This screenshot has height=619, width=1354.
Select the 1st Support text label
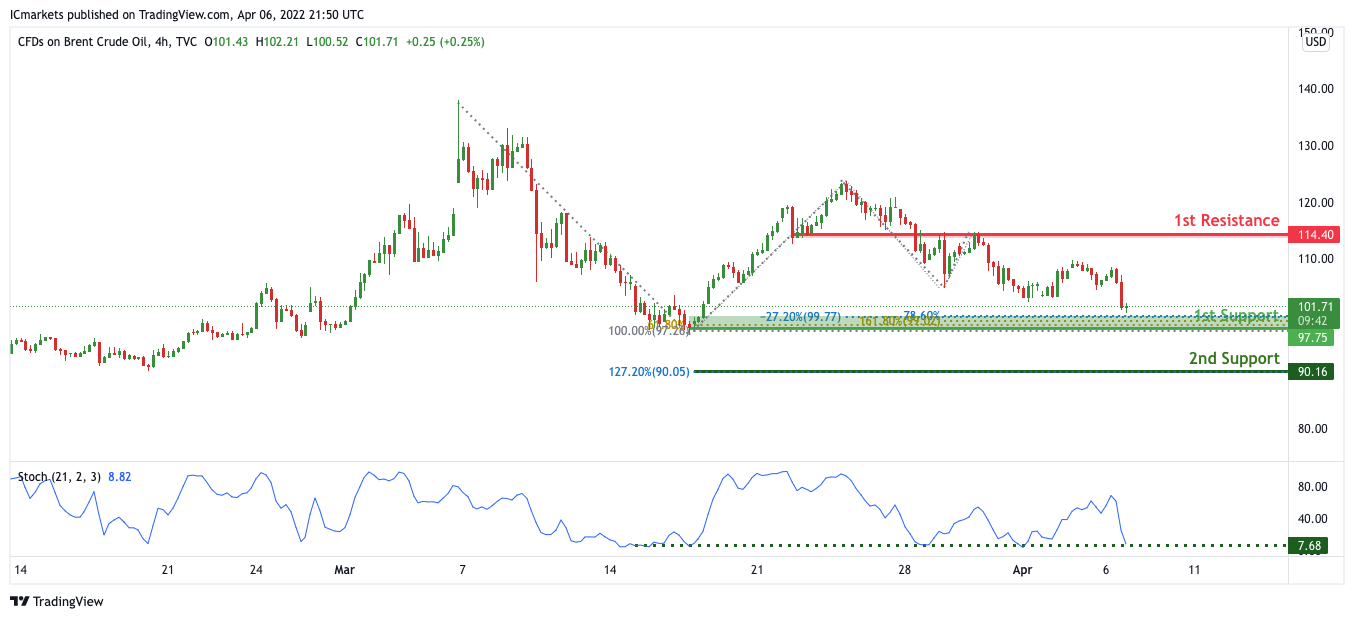point(1235,316)
